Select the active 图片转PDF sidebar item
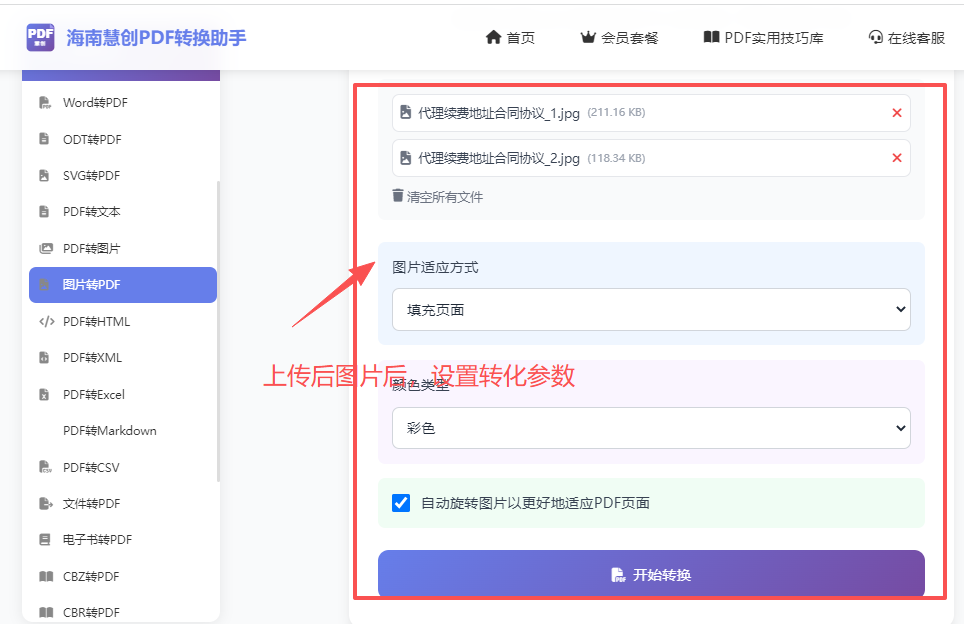This screenshot has height=624, width=964. pyautogui.click(x=123, y=285)
